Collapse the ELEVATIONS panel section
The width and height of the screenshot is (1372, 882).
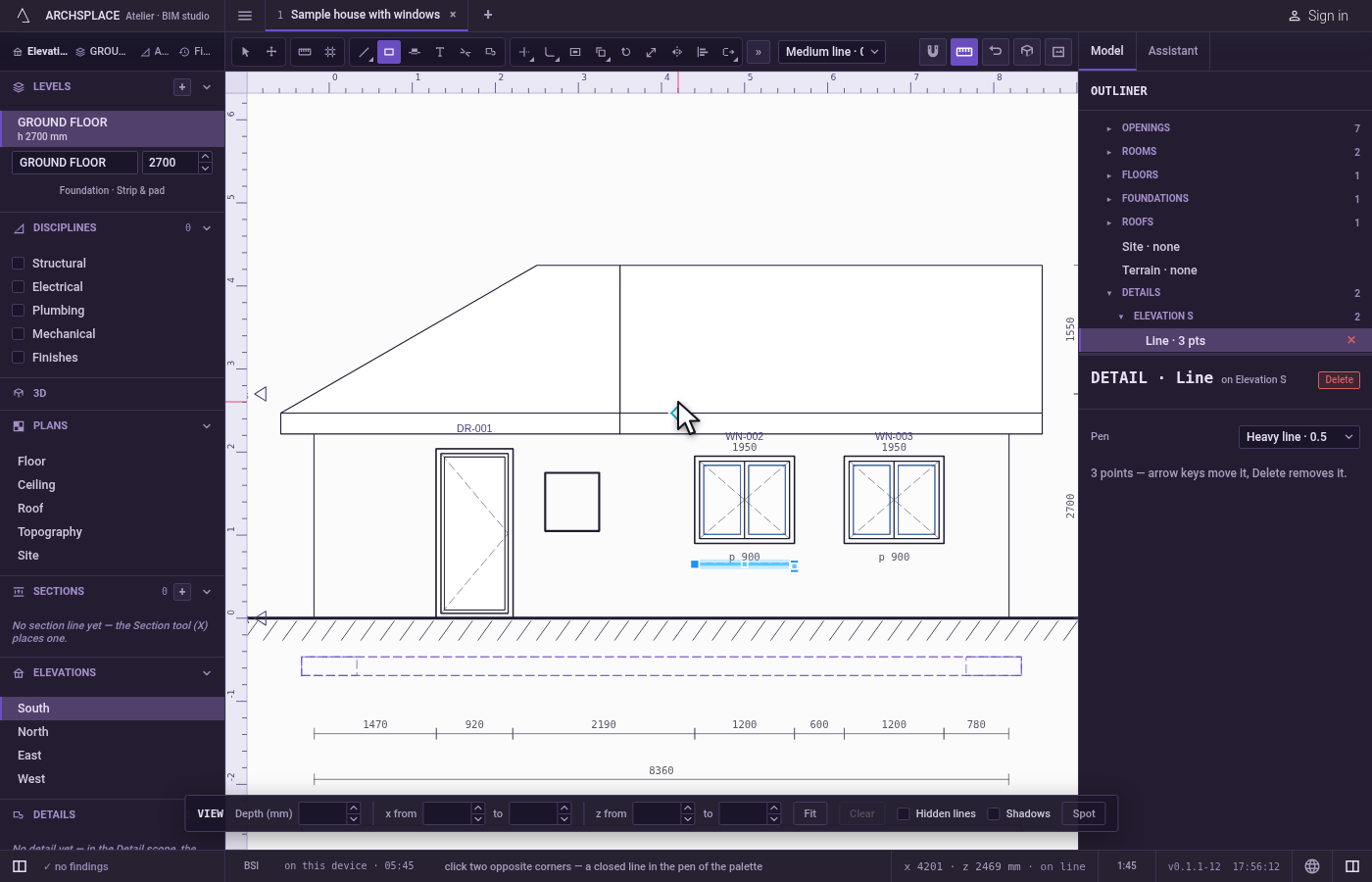[x=207, y=673]
